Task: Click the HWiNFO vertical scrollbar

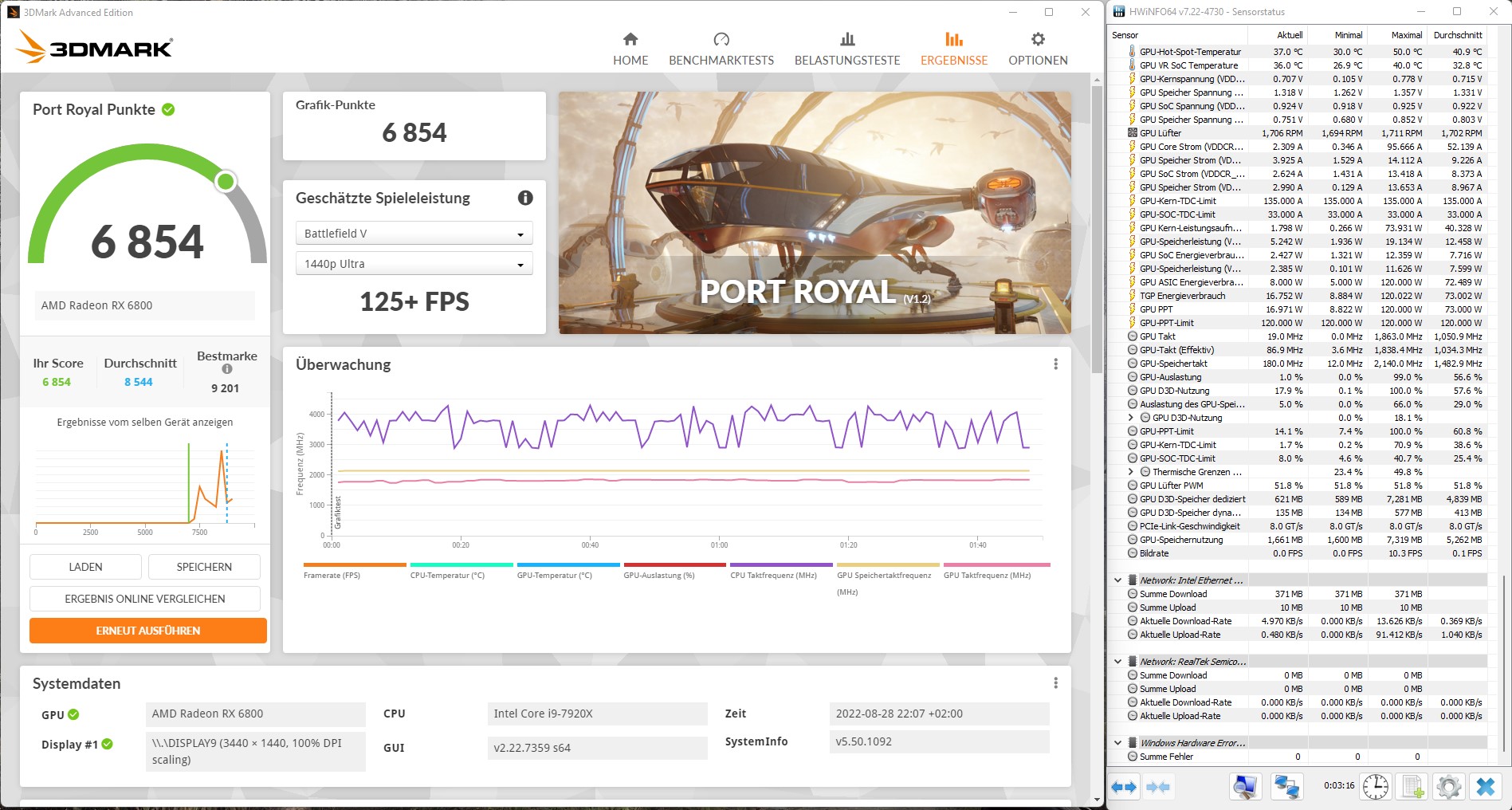Action: point(1503,663)
